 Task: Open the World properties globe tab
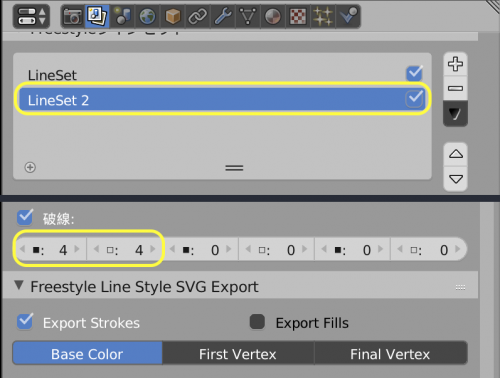[147, 16]
